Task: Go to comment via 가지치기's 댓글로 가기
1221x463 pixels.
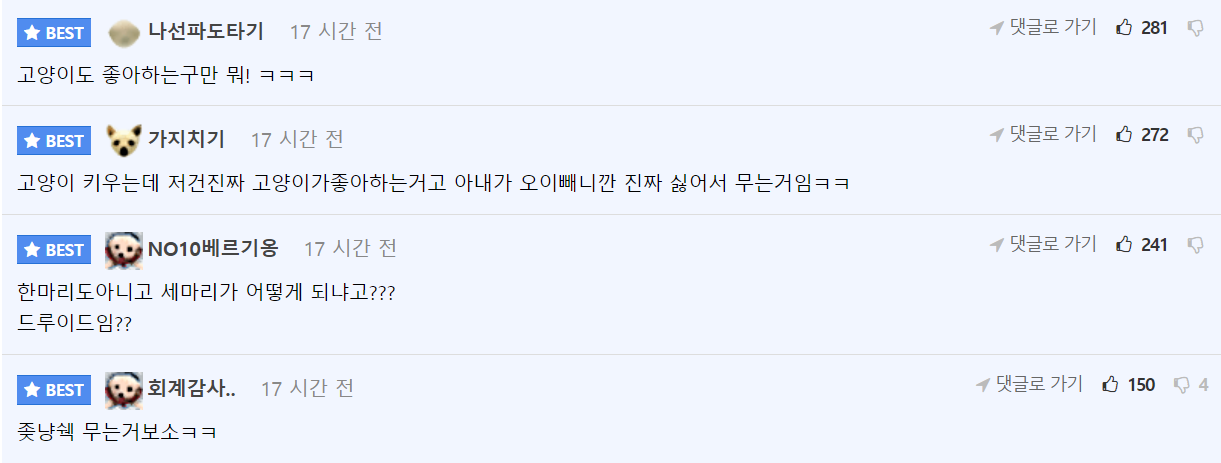Action: (x=1043, y=135)
